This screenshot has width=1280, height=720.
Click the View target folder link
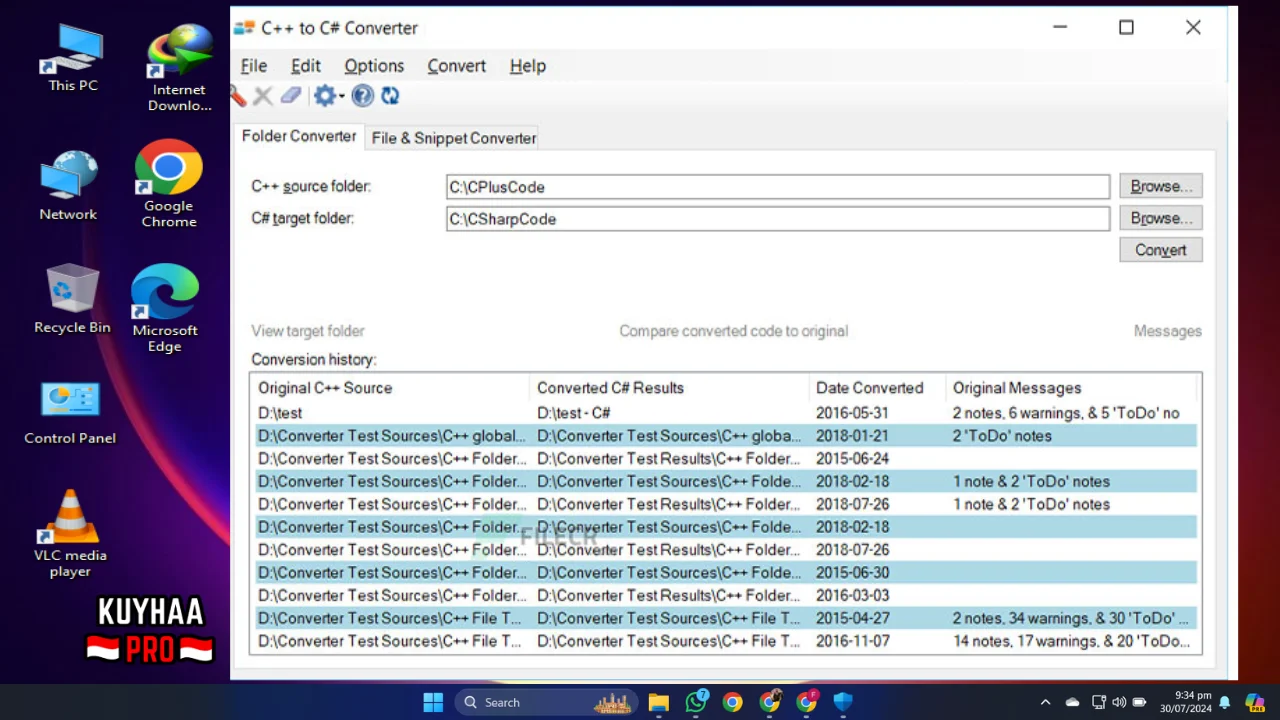pyautogui.click(x=308, y=331)
